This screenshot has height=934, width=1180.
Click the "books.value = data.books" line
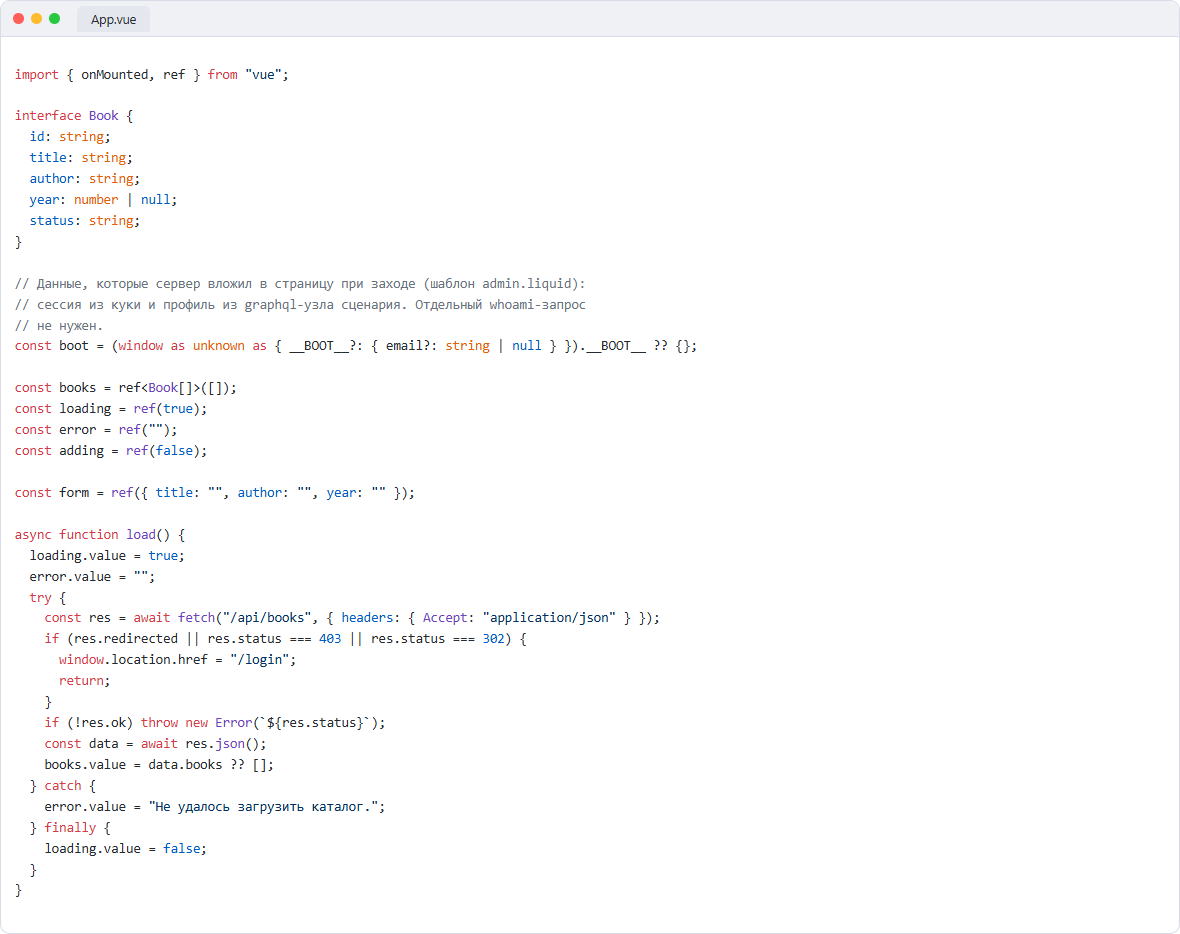[x=159, y=765]
